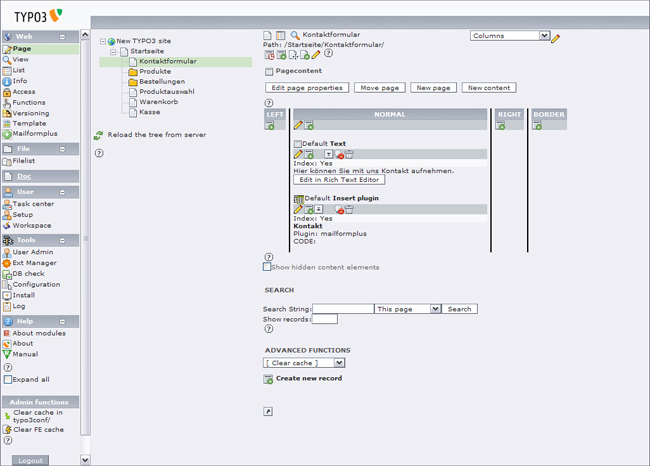Image resolution: width=650 pixels, height=466 pixels.
Task: Click the pencil edit icon next to Columns dropdown
Action: [x=556, y=38]
